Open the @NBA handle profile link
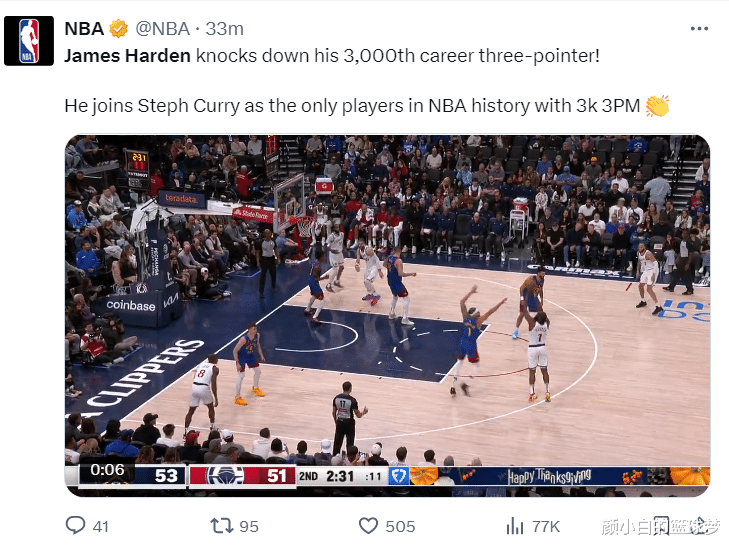Image resolution: width=729 pixels, height=546 pixels. [x=163, y=29]
